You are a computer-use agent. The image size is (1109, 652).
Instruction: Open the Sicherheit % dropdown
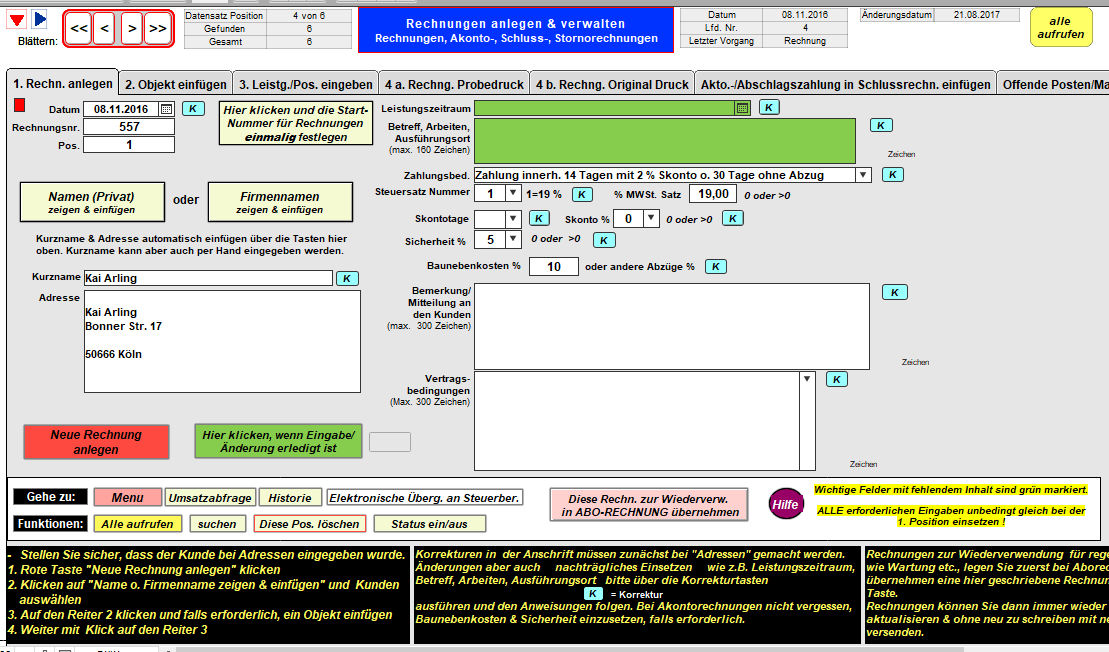point(513,239)
